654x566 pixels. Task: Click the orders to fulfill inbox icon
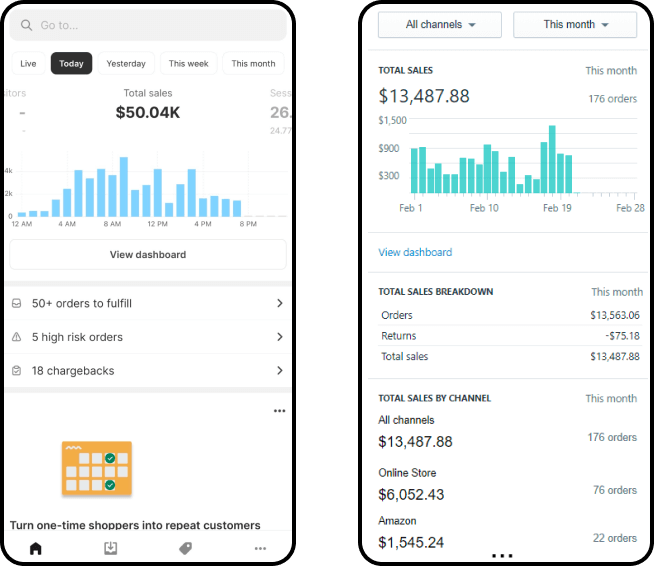pos(17,304)
